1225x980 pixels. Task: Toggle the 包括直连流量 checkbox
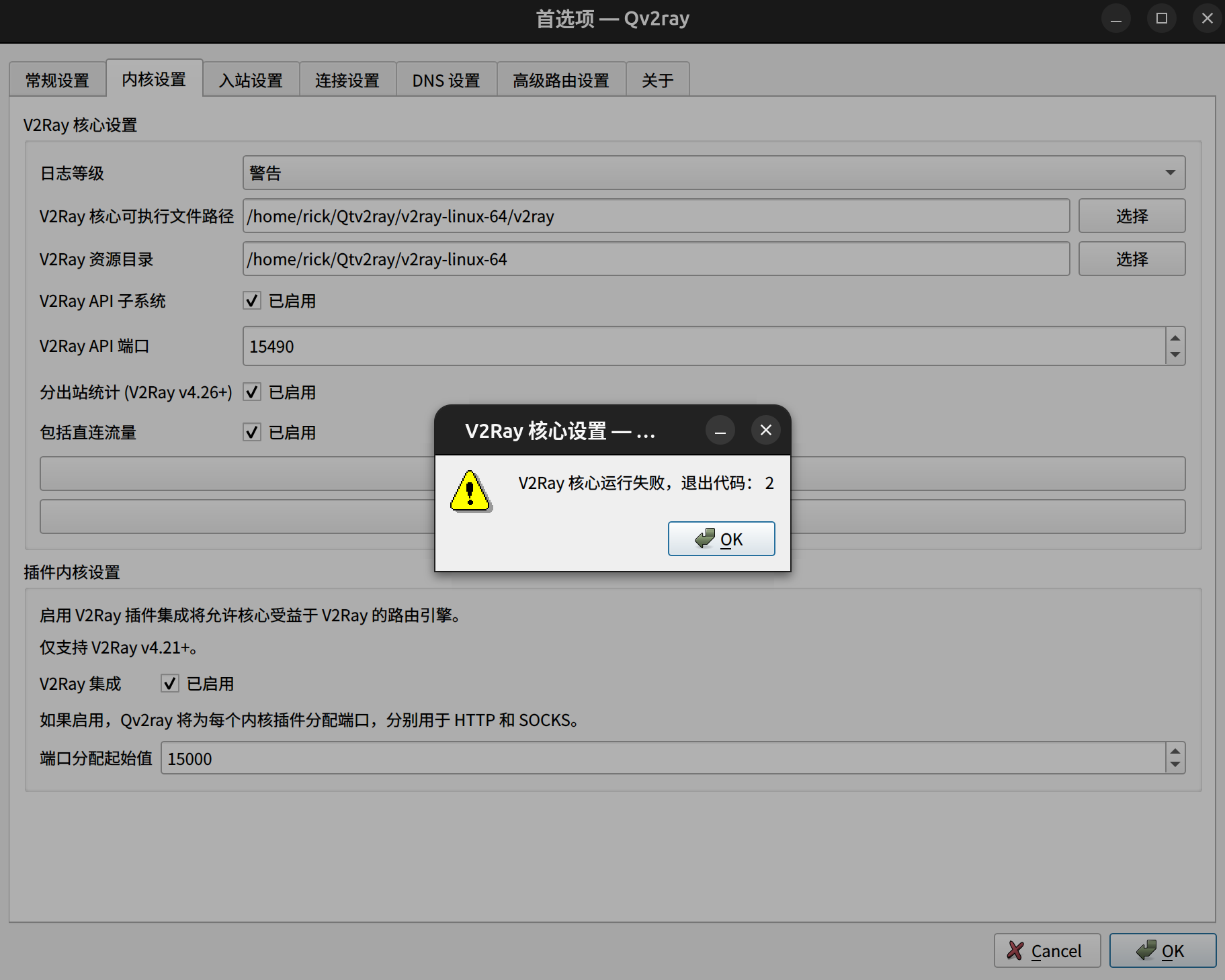(252, 433)
